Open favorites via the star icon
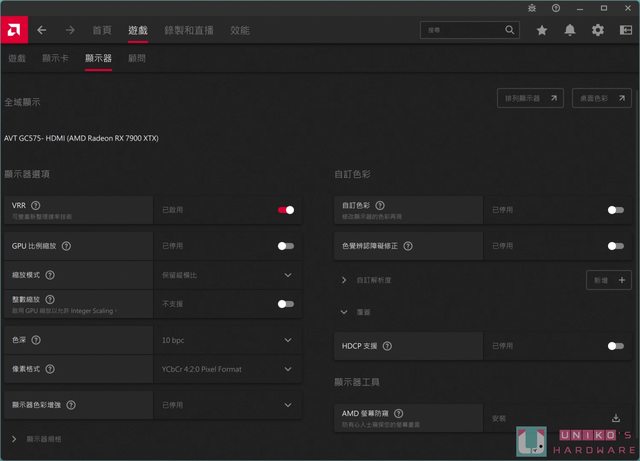 click(x=542, y=30)
